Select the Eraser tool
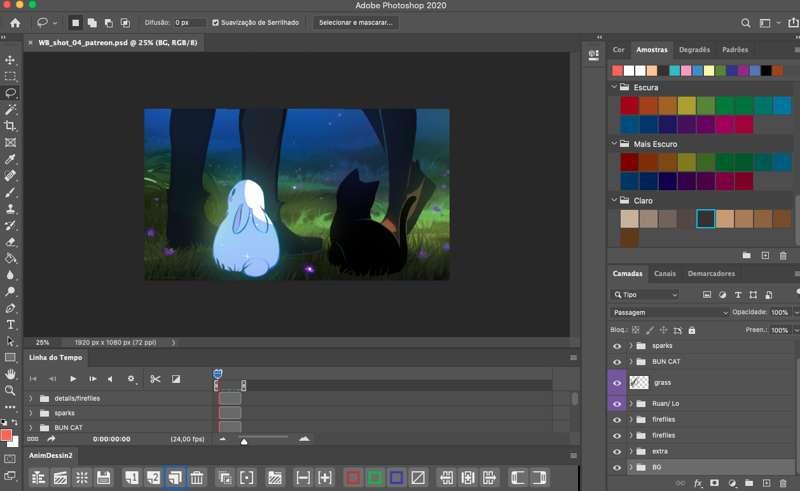Screen dimensions: 800x491 pos(10,242)
